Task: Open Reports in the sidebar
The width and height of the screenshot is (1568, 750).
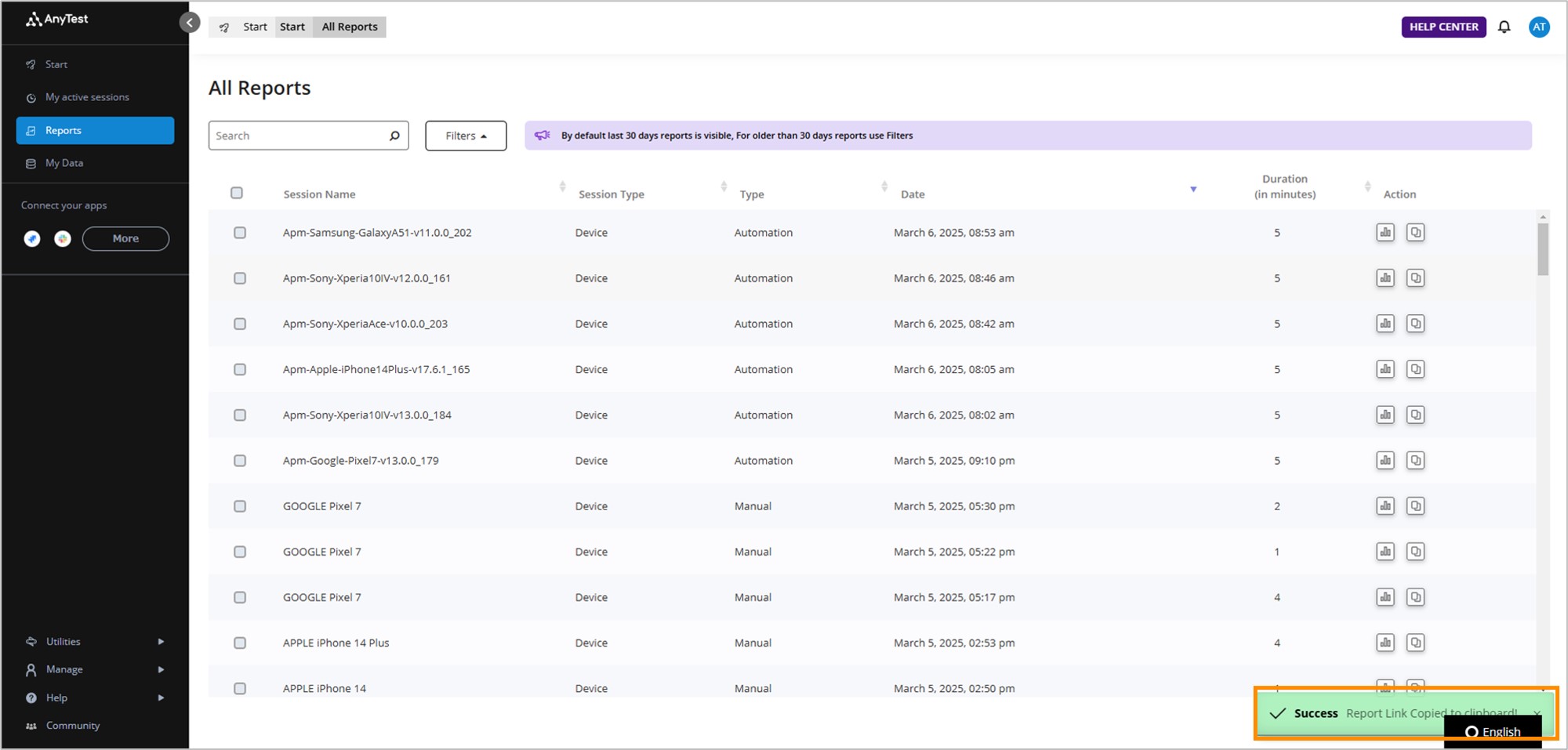Action: tap(95, 130)
